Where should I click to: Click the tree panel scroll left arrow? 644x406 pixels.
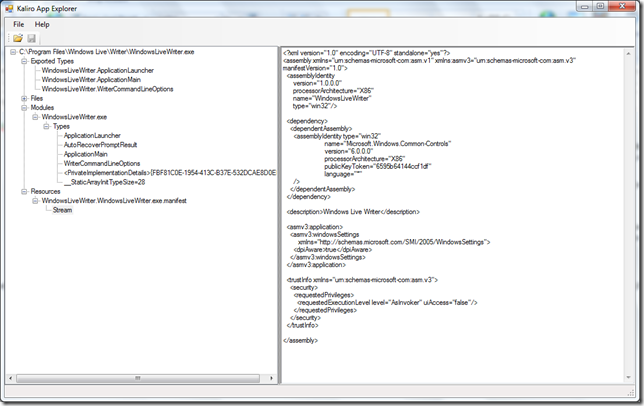click(x=11, y=378)
